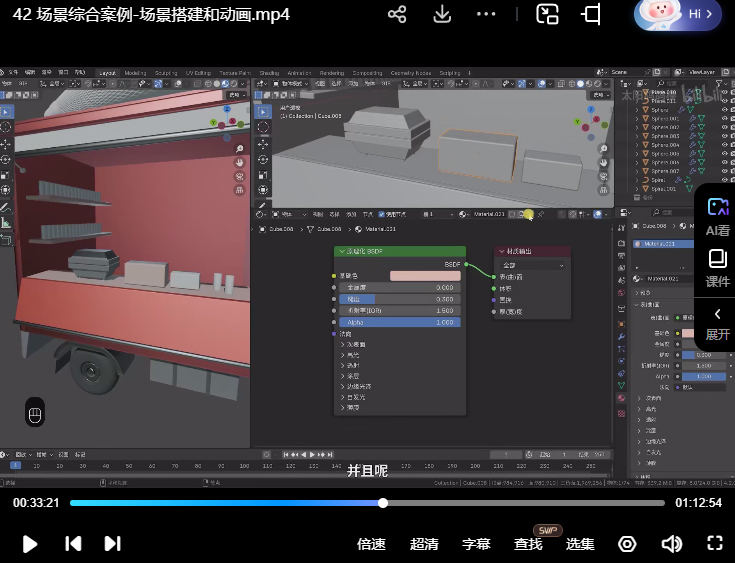Image resolution: width=735 pixels, height=563 pixels.
Task: Skip to the next video
Action: pyautogui.click(x=113, y=544)
